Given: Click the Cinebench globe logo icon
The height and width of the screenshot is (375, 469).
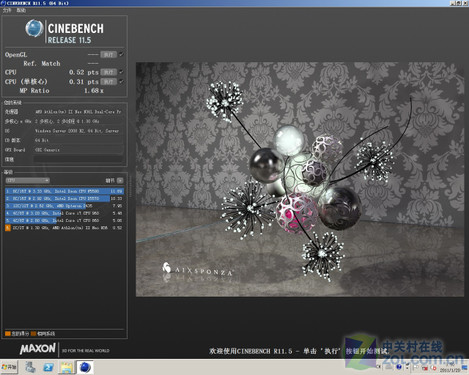Looking at the screenshot, I should click(34, 28).
